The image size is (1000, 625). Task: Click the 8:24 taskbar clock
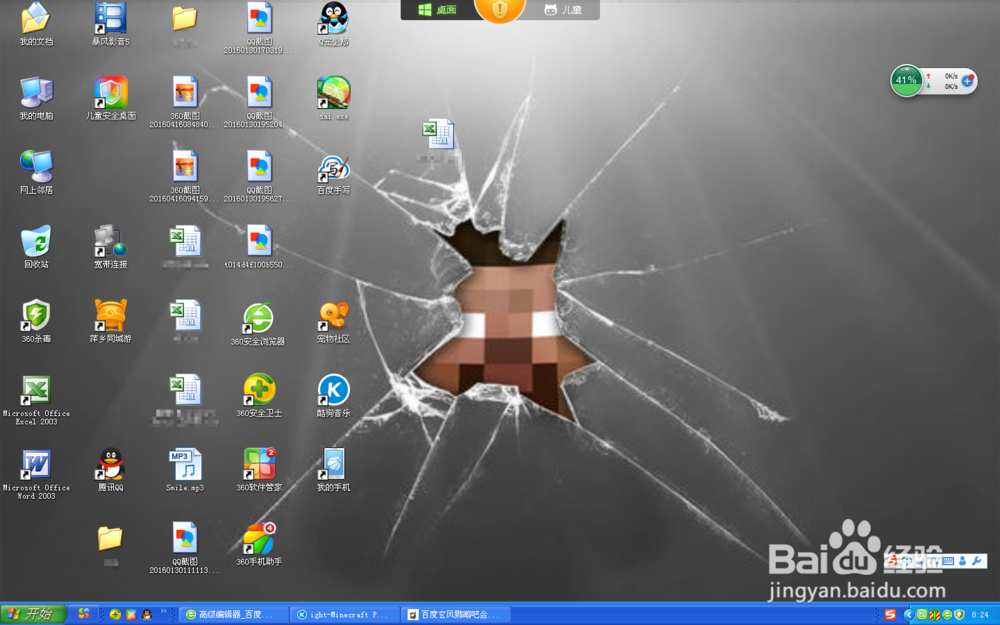click(x=980, y=615)
